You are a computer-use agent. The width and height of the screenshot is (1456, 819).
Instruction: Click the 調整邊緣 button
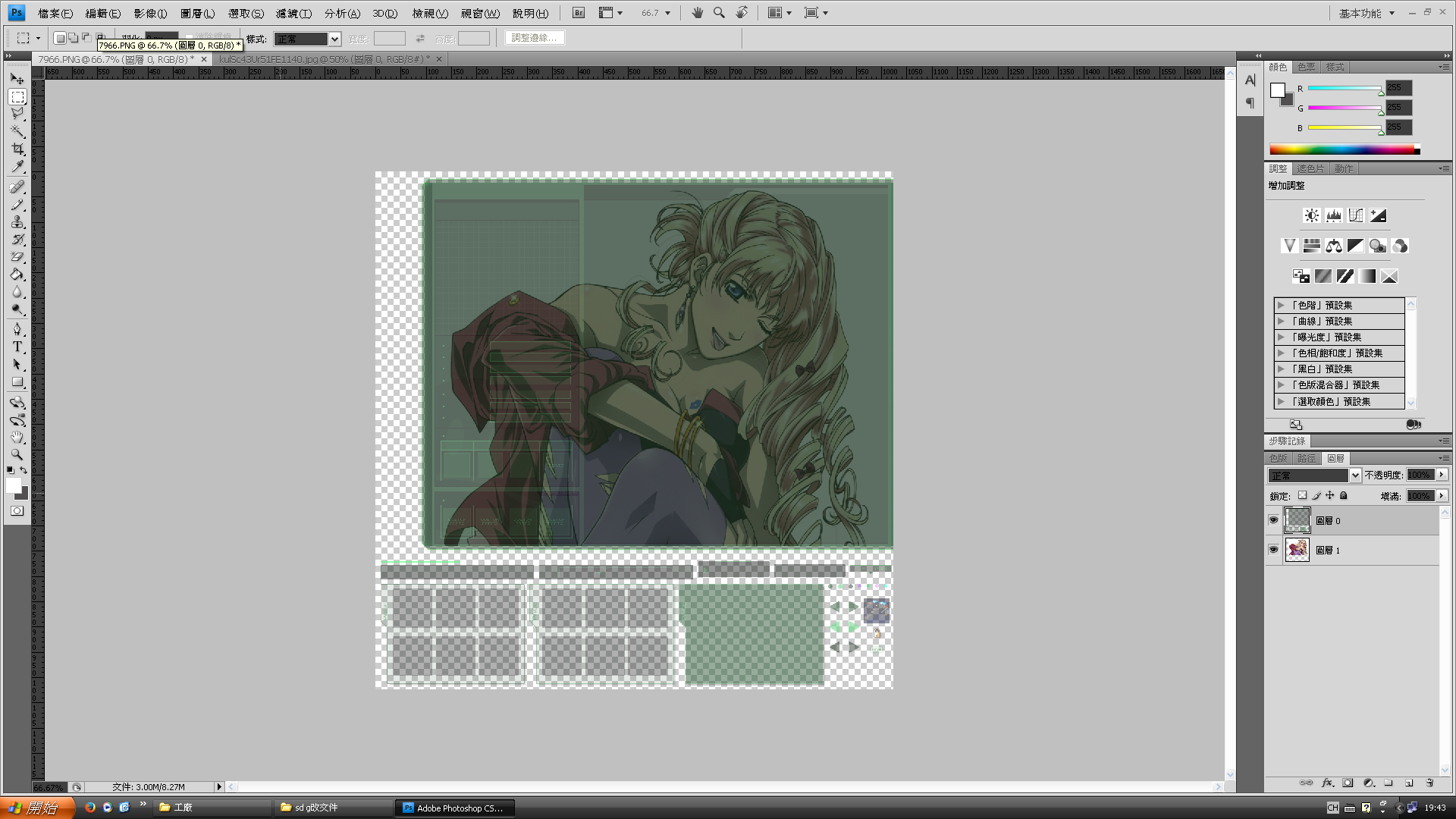pyautogui.click(x=534, y=38)
